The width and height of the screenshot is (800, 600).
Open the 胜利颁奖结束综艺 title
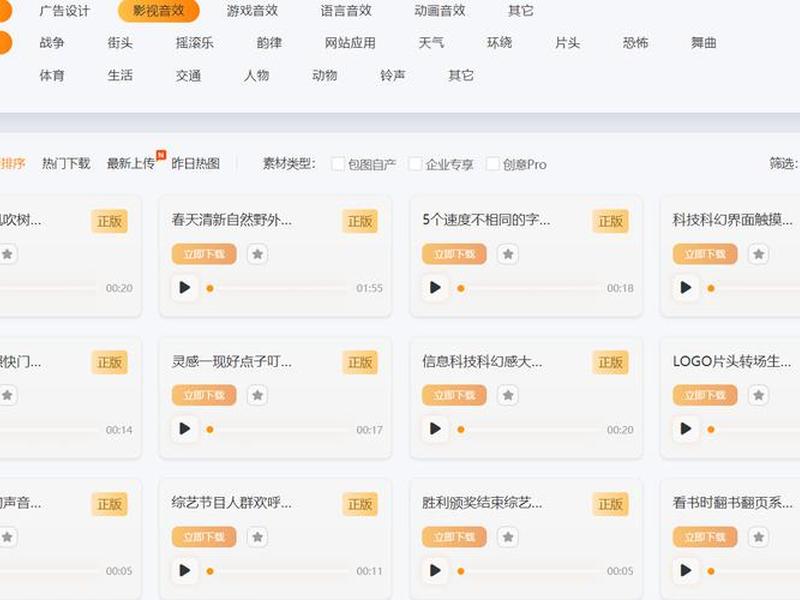click(x=482, y=503)
